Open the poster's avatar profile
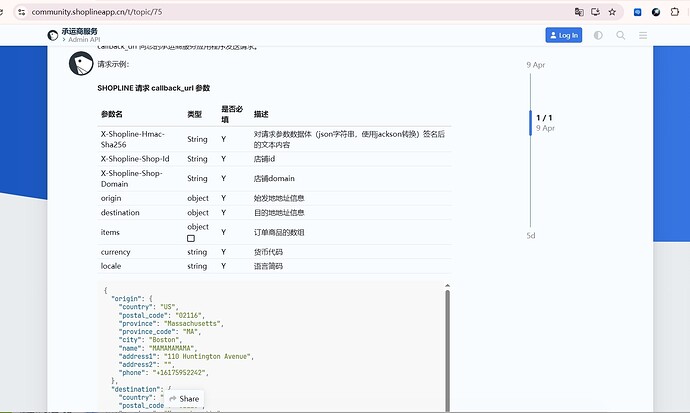Image resolution: width=690 pixels, height=413 pixels. 81,63
